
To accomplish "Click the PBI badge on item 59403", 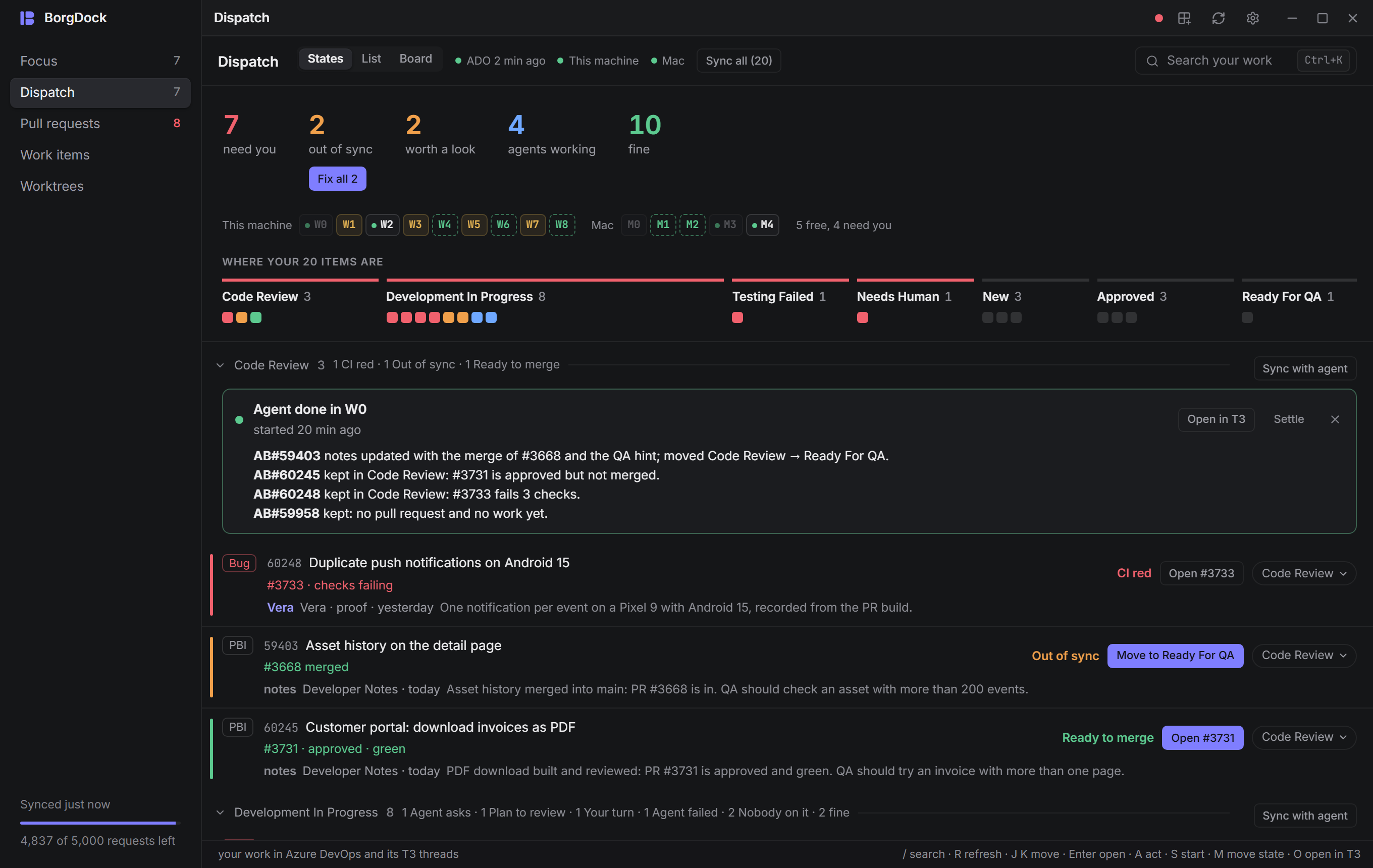I will tap(237, 645).
